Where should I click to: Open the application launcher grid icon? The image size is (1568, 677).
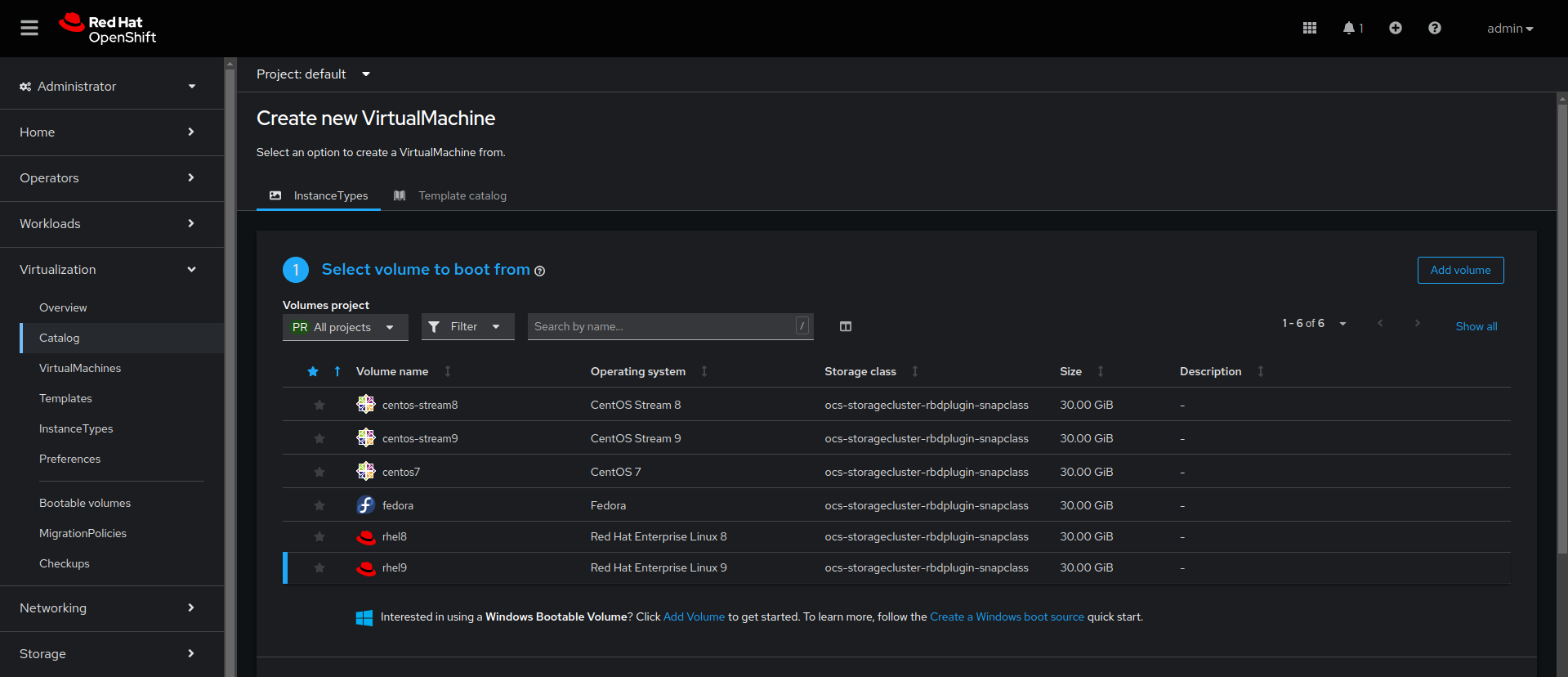pos(1309,28)
